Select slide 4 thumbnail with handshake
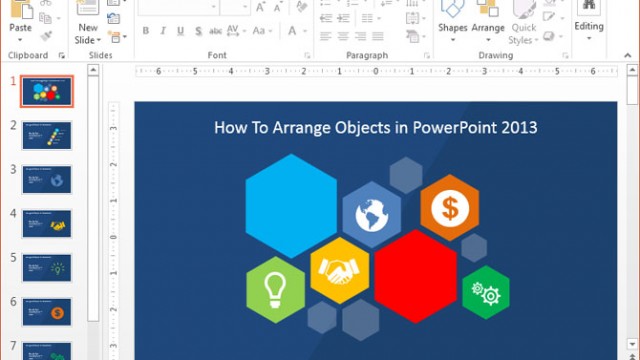The image size is (640, 360). [47, 224]
